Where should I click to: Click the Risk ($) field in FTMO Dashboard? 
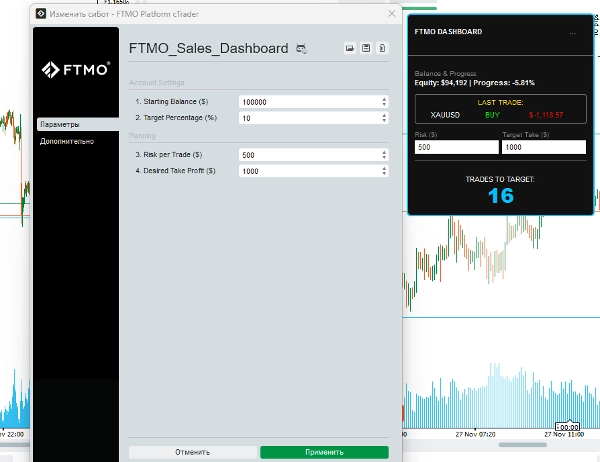click(x=457, y=147)
